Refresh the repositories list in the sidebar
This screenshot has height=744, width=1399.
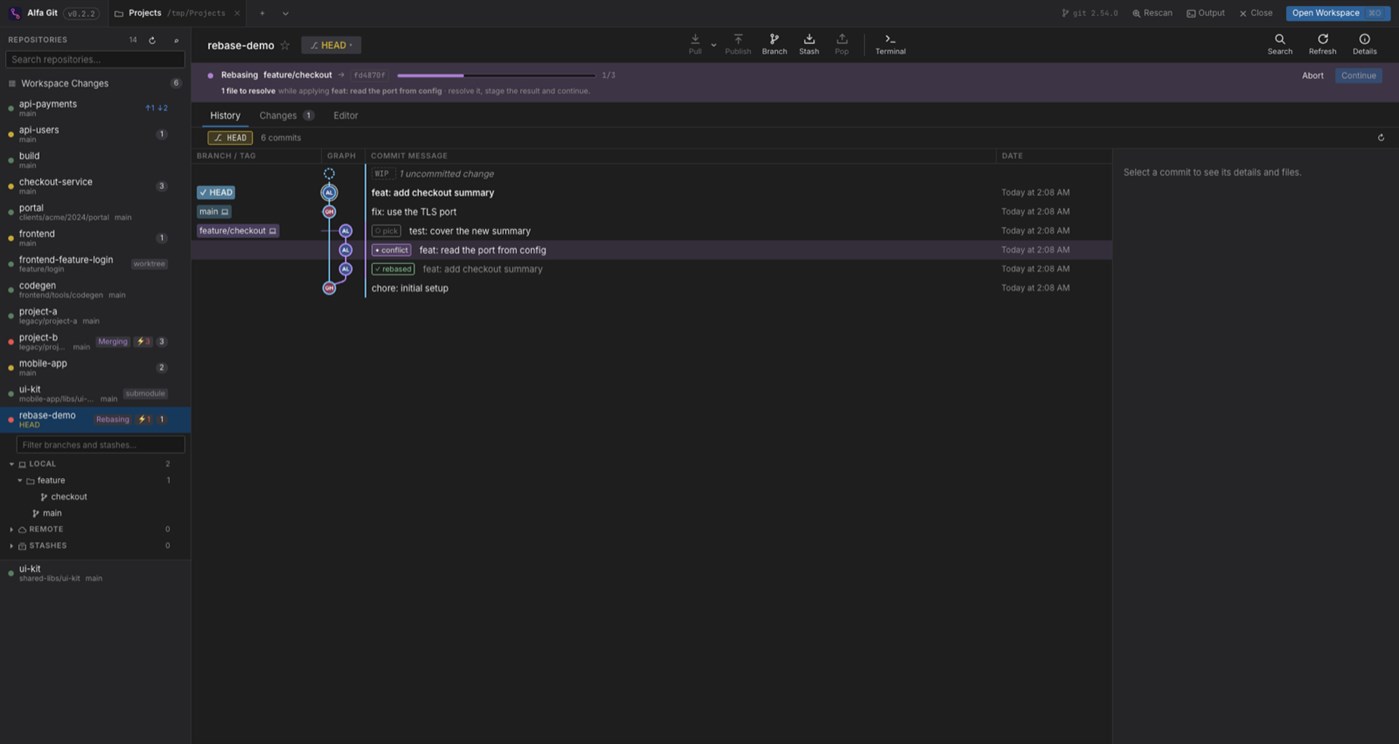[x=152, y=40]
